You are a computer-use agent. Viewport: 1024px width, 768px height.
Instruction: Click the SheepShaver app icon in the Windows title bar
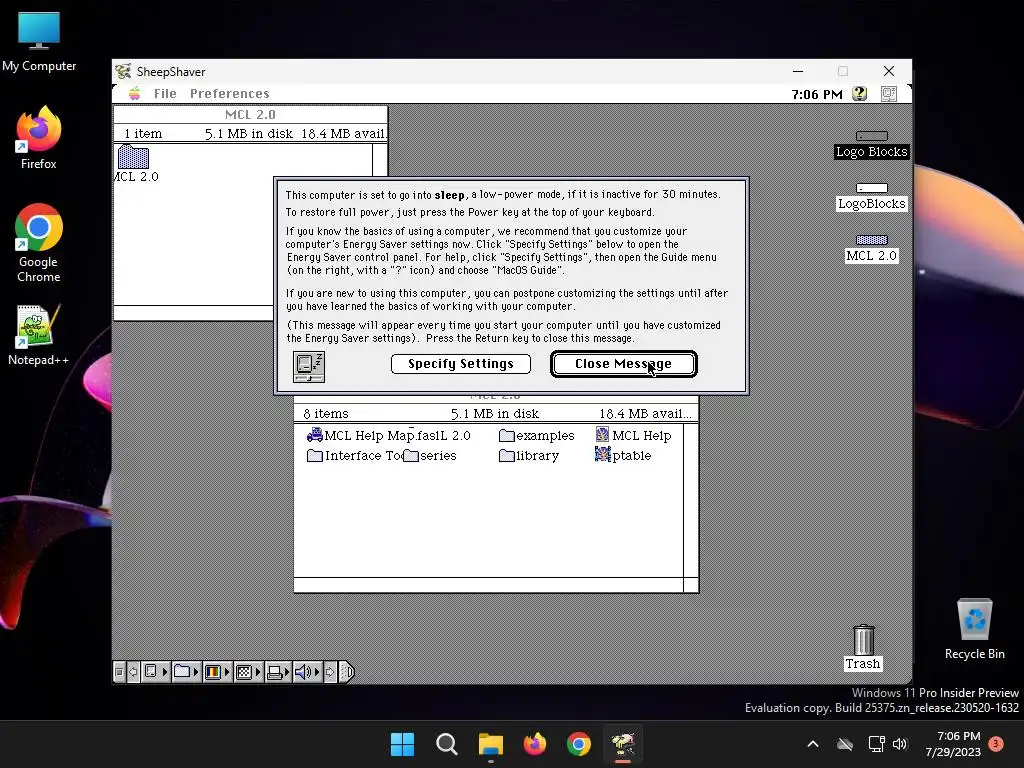pos(123,71)
